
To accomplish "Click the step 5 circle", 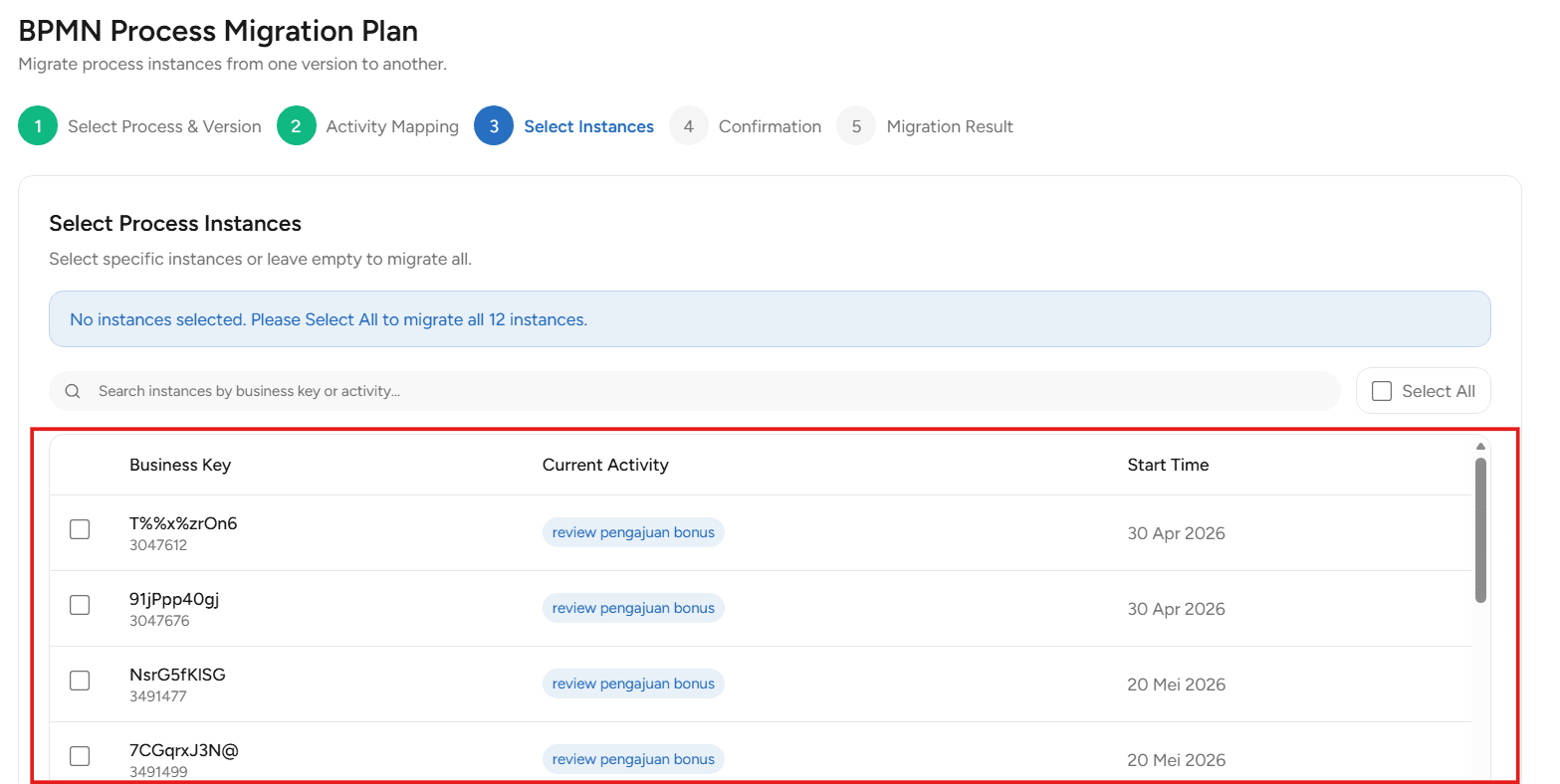I will pyautogui.click(x=856, y=126).
